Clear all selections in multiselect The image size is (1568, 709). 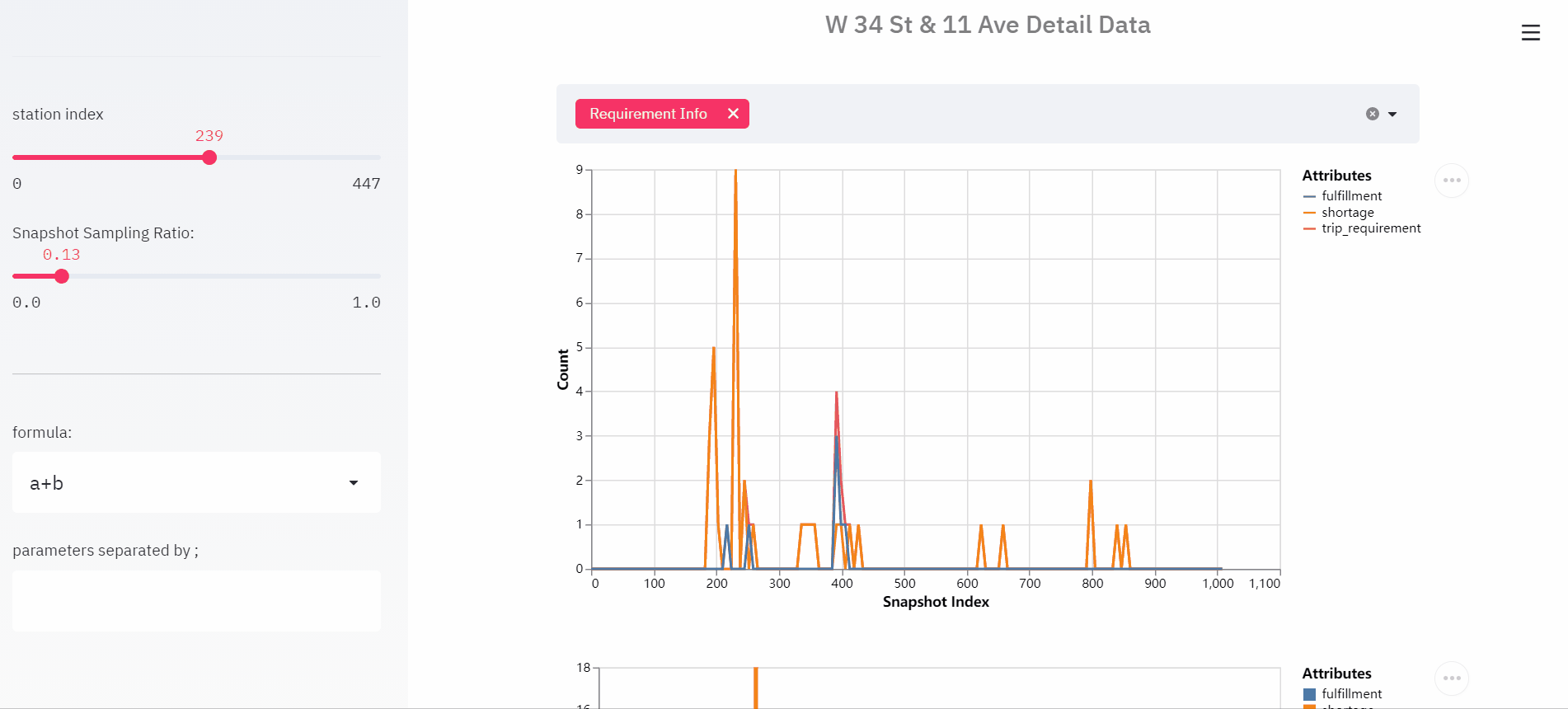(1372, 114)
